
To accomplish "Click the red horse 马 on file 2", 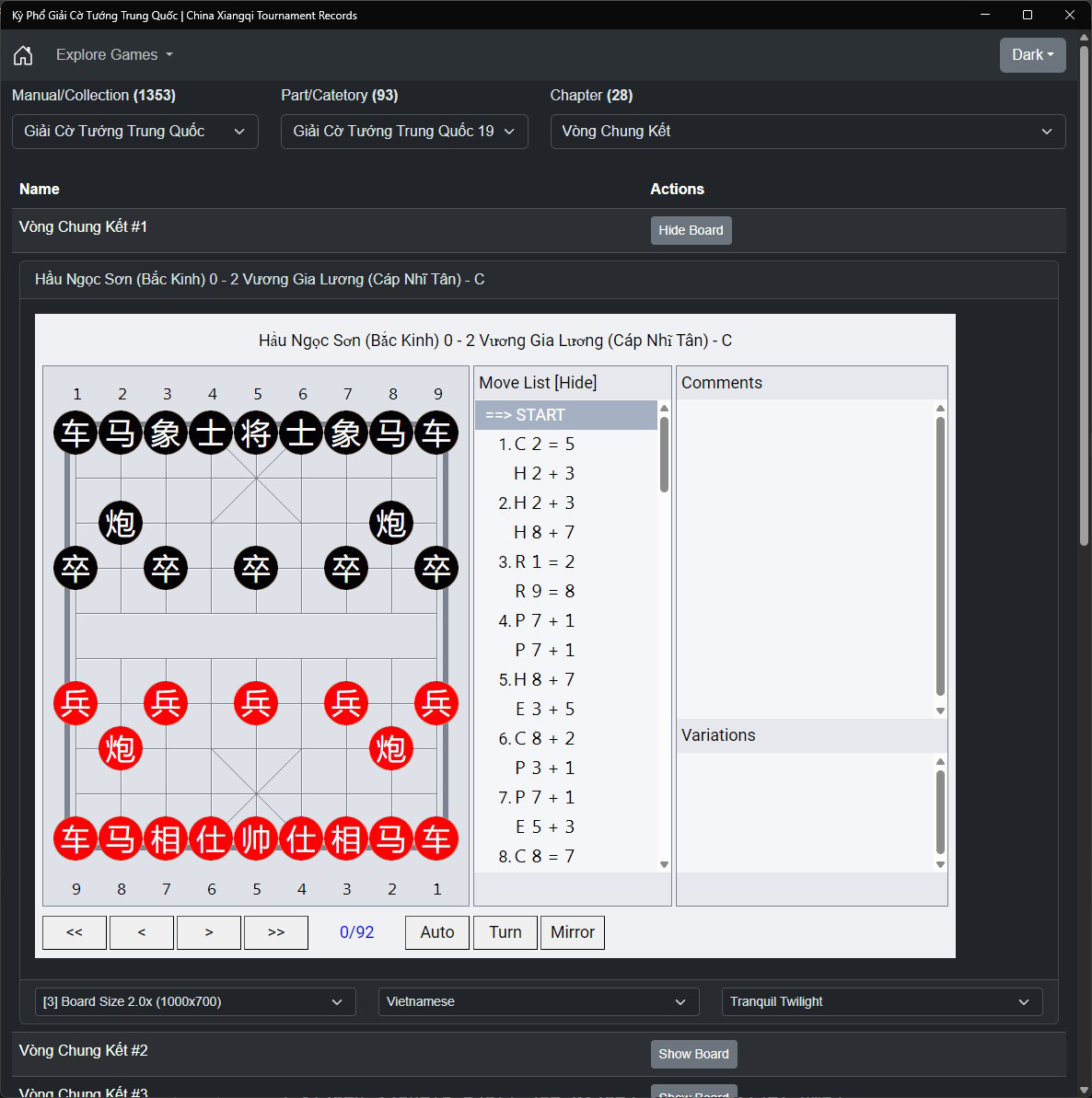I will point(391,838).
